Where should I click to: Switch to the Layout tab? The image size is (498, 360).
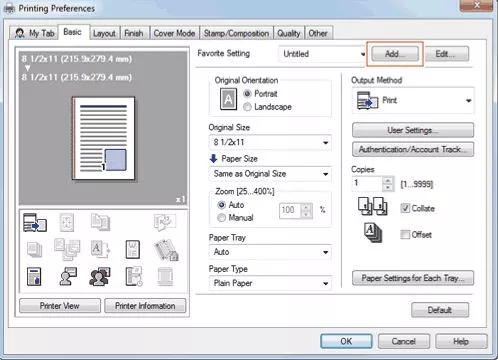tap(104, 33)
